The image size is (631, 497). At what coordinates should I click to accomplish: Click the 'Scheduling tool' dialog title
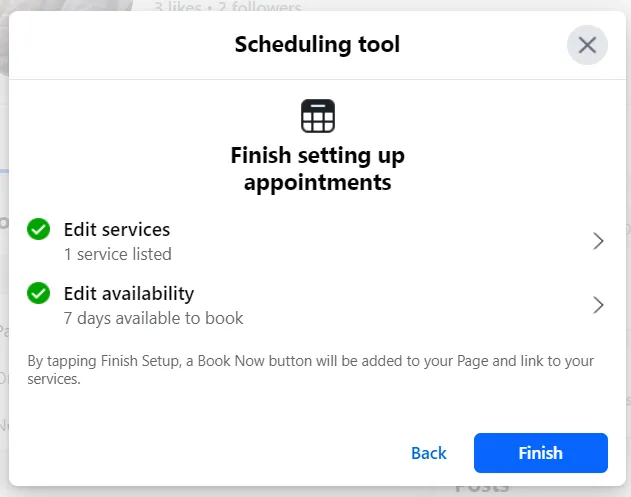[317, 44]
